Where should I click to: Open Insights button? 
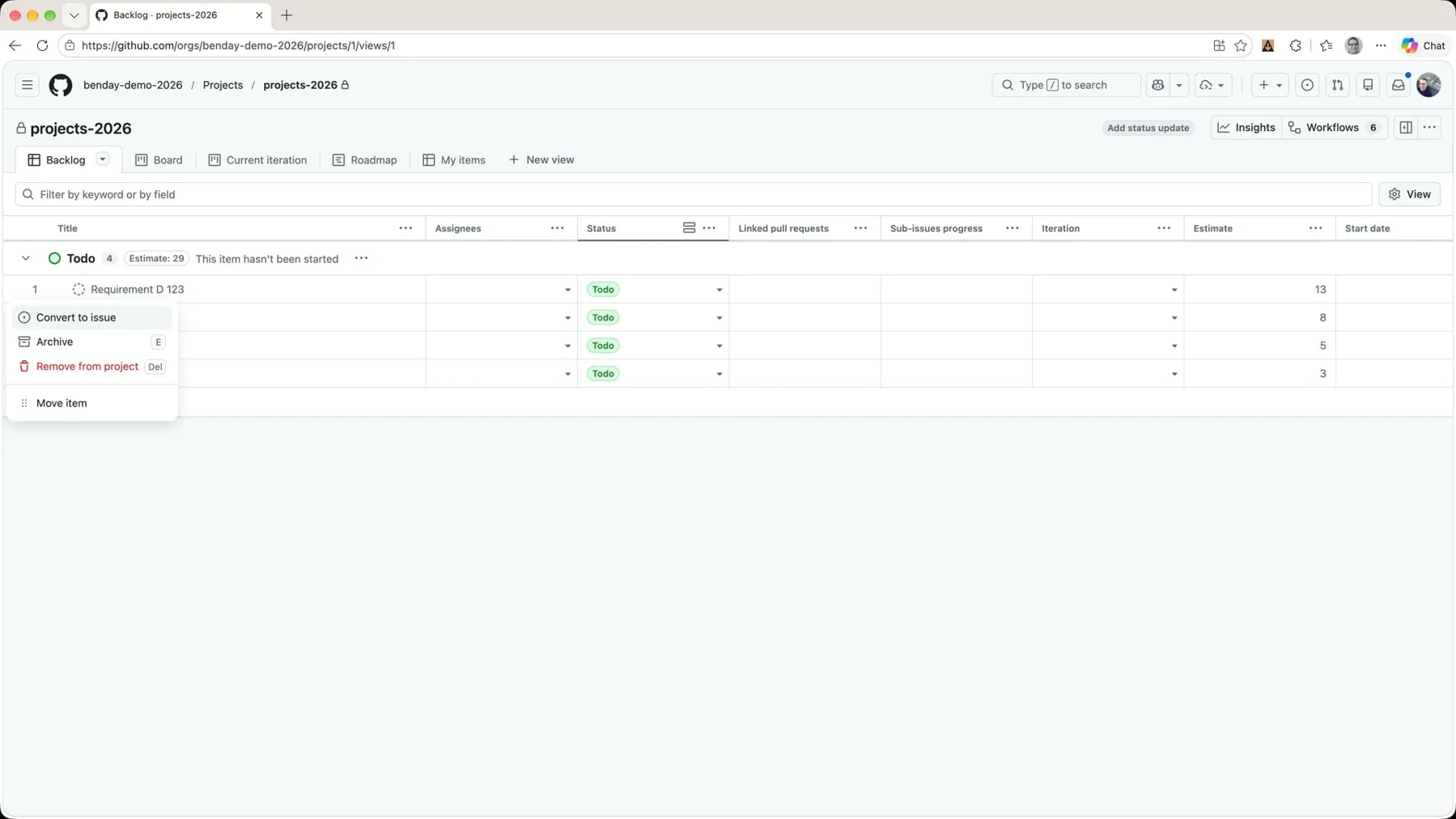1246,127
